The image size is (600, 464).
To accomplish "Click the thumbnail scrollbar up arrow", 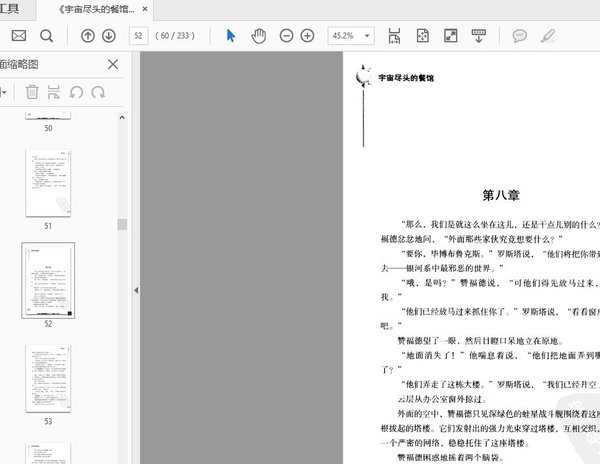I will [x=122, y=117].
